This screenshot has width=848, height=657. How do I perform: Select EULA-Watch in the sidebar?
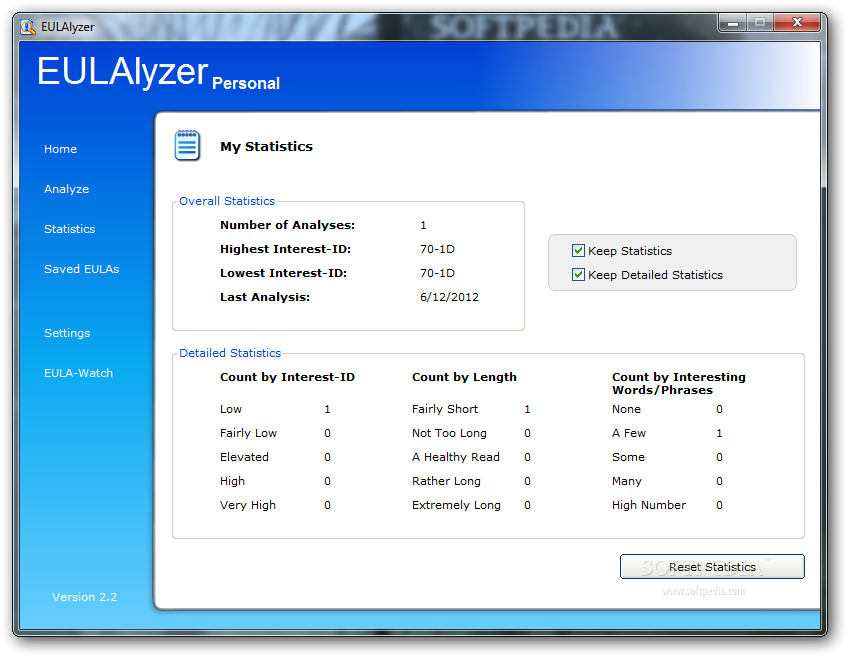tap(78, 373)
